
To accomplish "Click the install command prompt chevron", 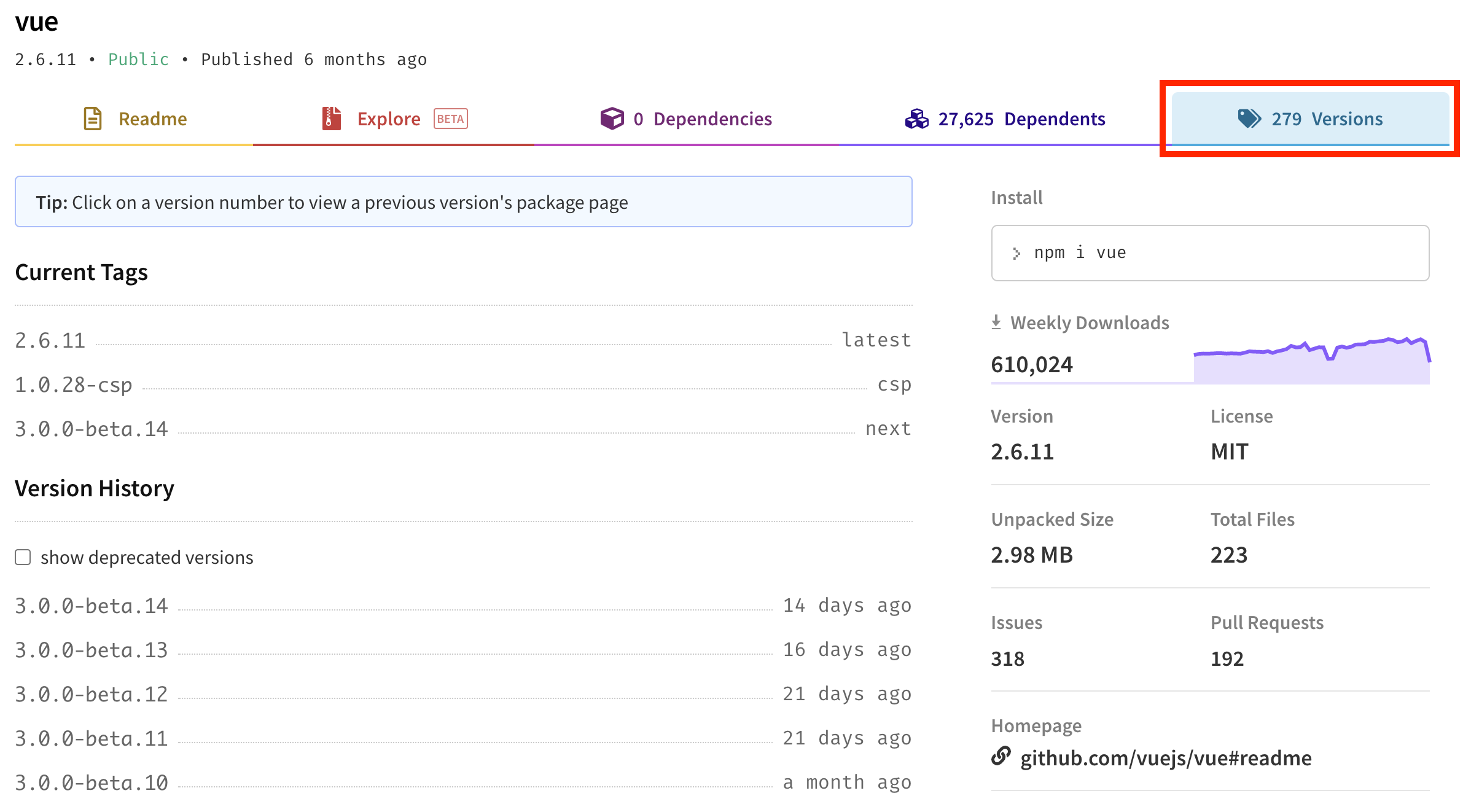I will [x=1016, y=253].
